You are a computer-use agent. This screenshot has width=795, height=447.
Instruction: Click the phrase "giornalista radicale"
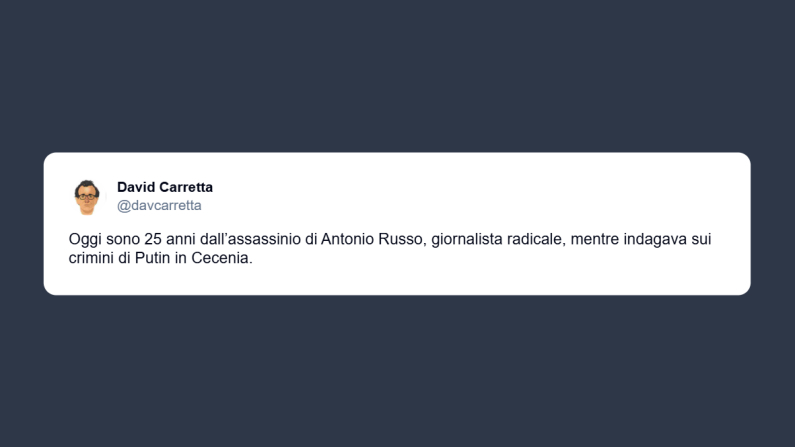(503, 240)
